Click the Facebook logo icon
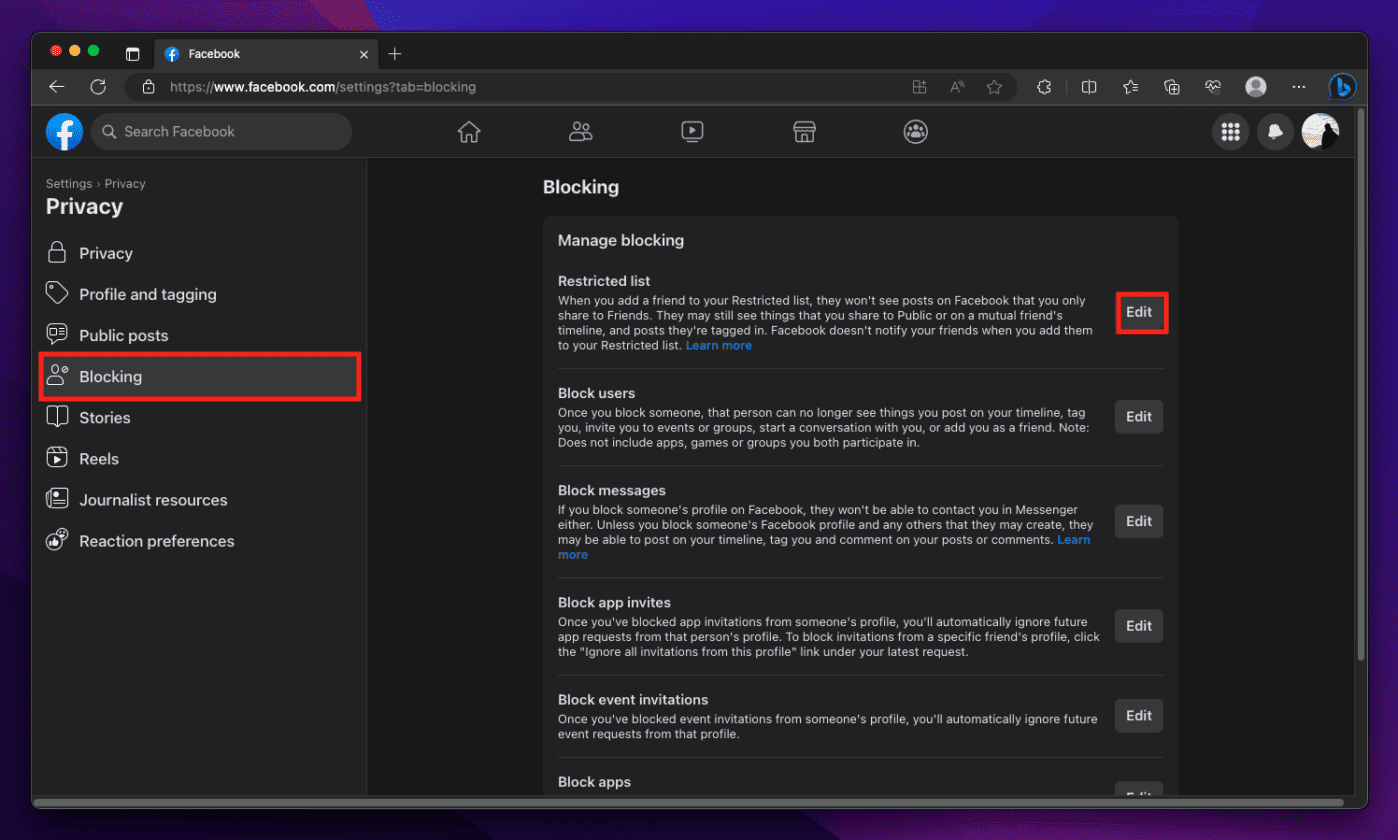 (64, 132)
